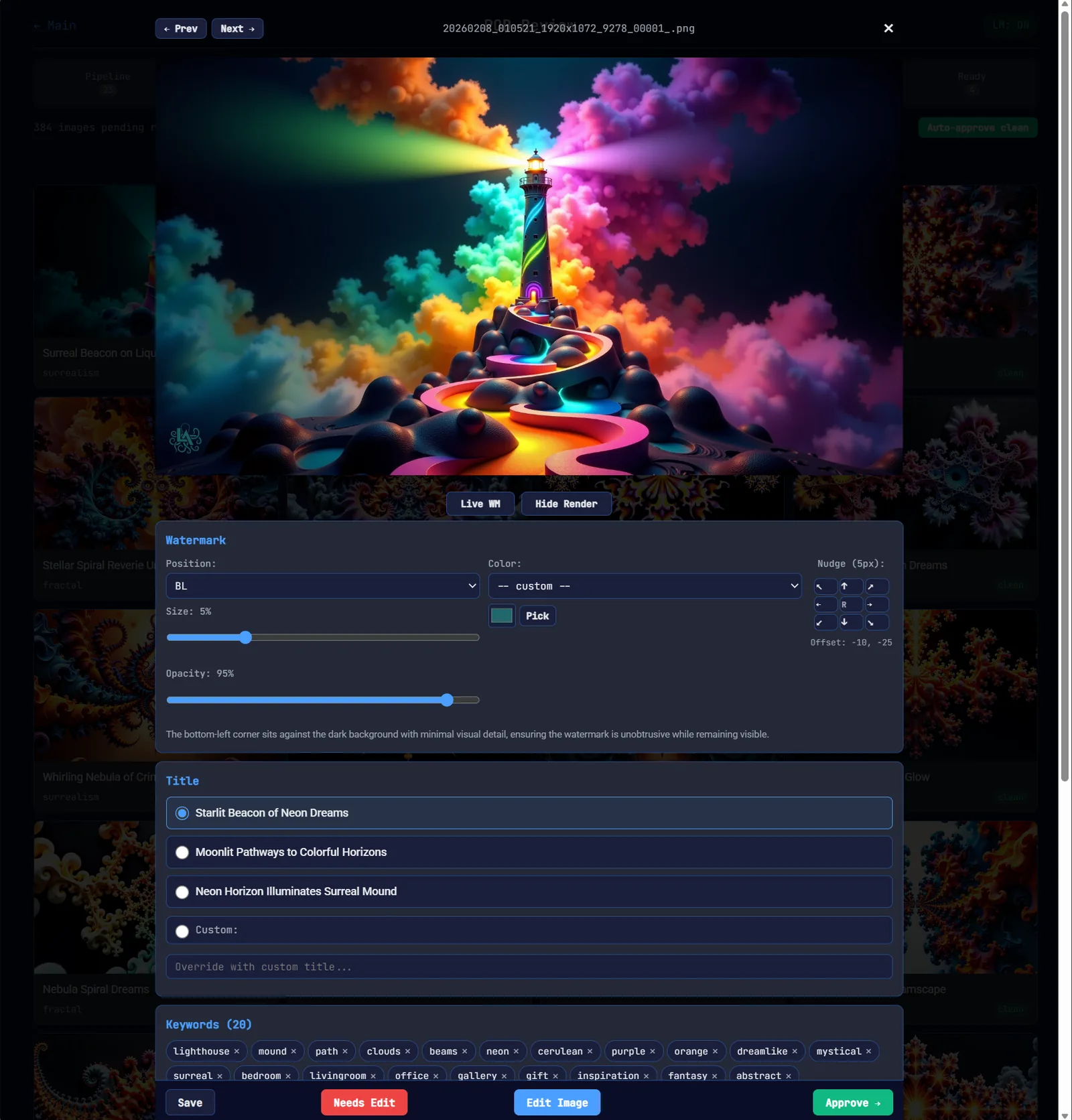This screenshot has width=1072, height=1120.
Task: Nudge watermark down-left with diagonal arrow
Action: click(825, 622)
